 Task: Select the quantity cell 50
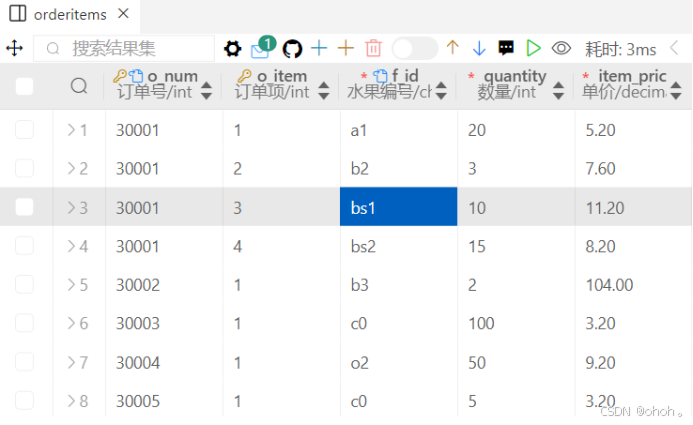(x=516, y=362)
